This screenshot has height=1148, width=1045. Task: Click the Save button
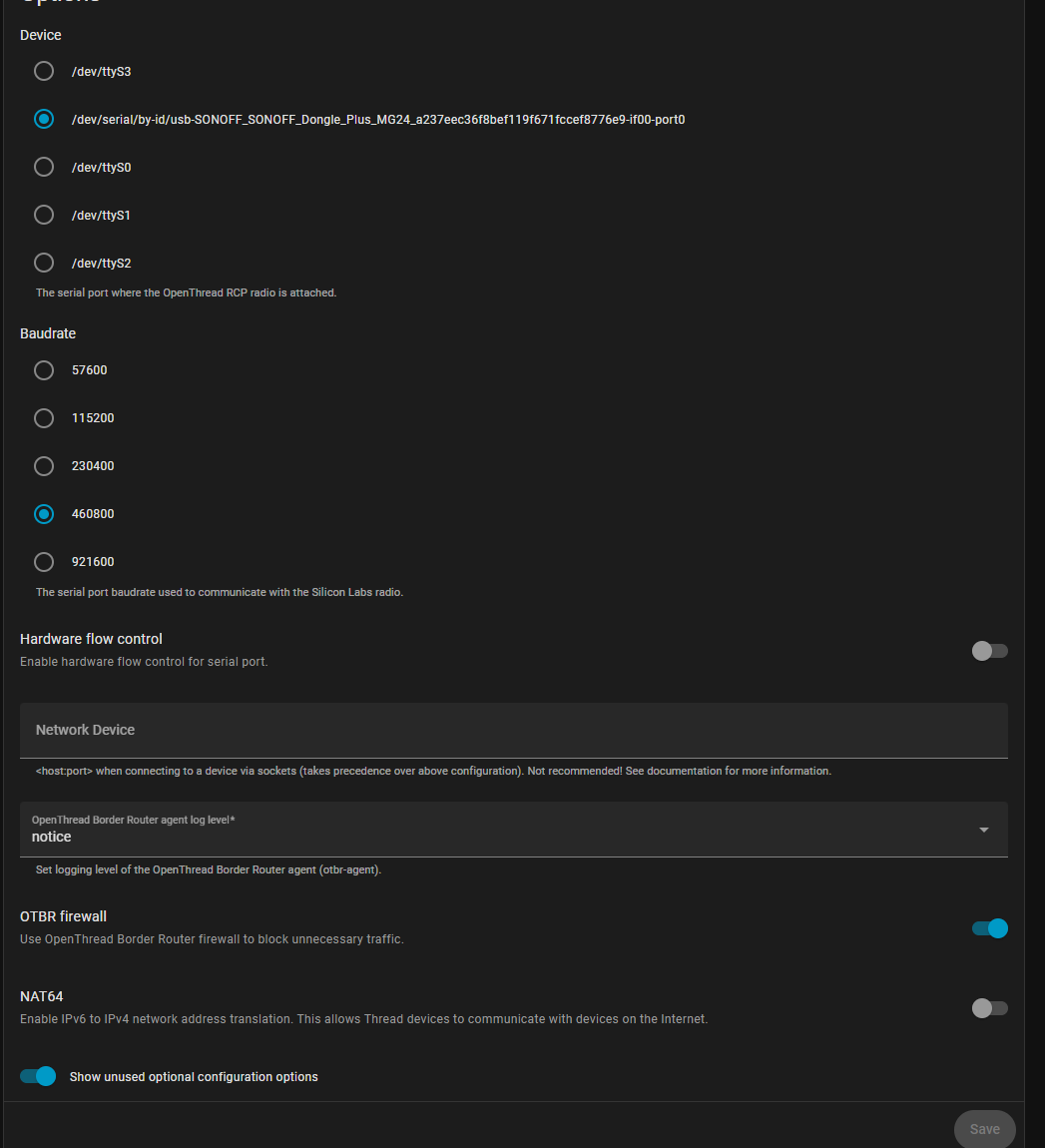click(984, 1129)
